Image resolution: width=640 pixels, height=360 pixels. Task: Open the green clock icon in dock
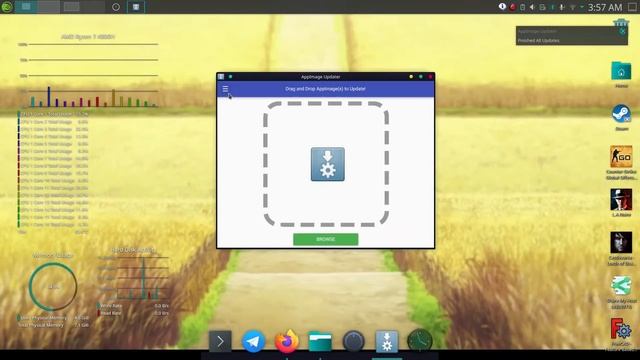(x=420, y=341)
